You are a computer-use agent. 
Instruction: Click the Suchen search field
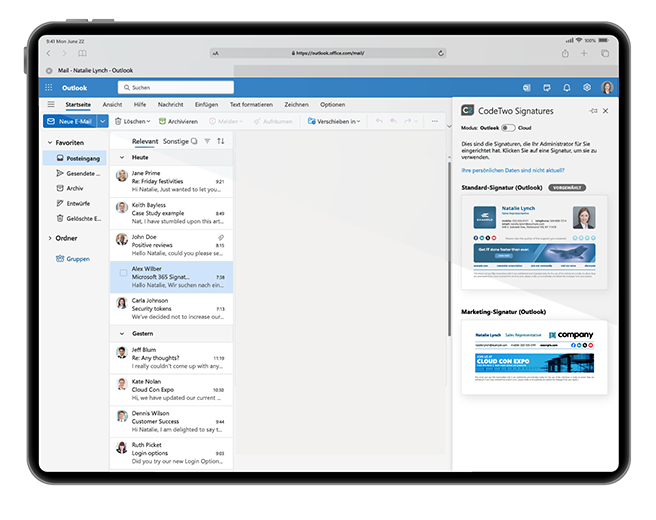[176, 87]
